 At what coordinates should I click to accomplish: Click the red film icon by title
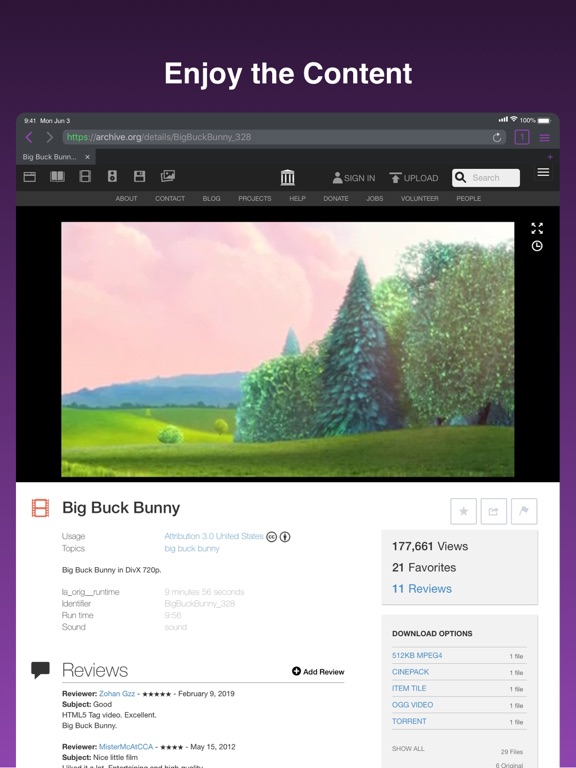click(40, 508)
